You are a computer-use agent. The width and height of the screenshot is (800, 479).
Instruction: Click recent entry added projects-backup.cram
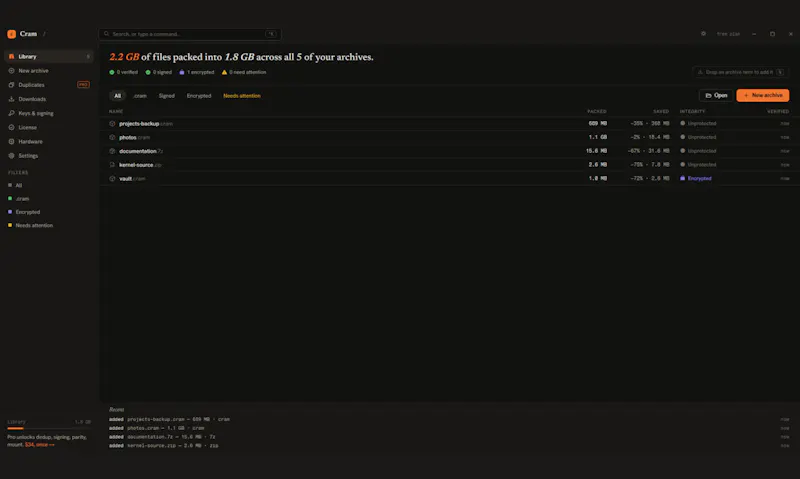pyautogui.click(x=169, y=419)
